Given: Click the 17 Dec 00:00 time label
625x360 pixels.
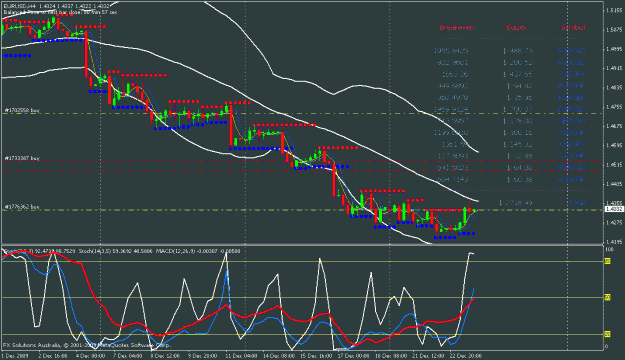Looking at the screenshot, I should 354,356.
